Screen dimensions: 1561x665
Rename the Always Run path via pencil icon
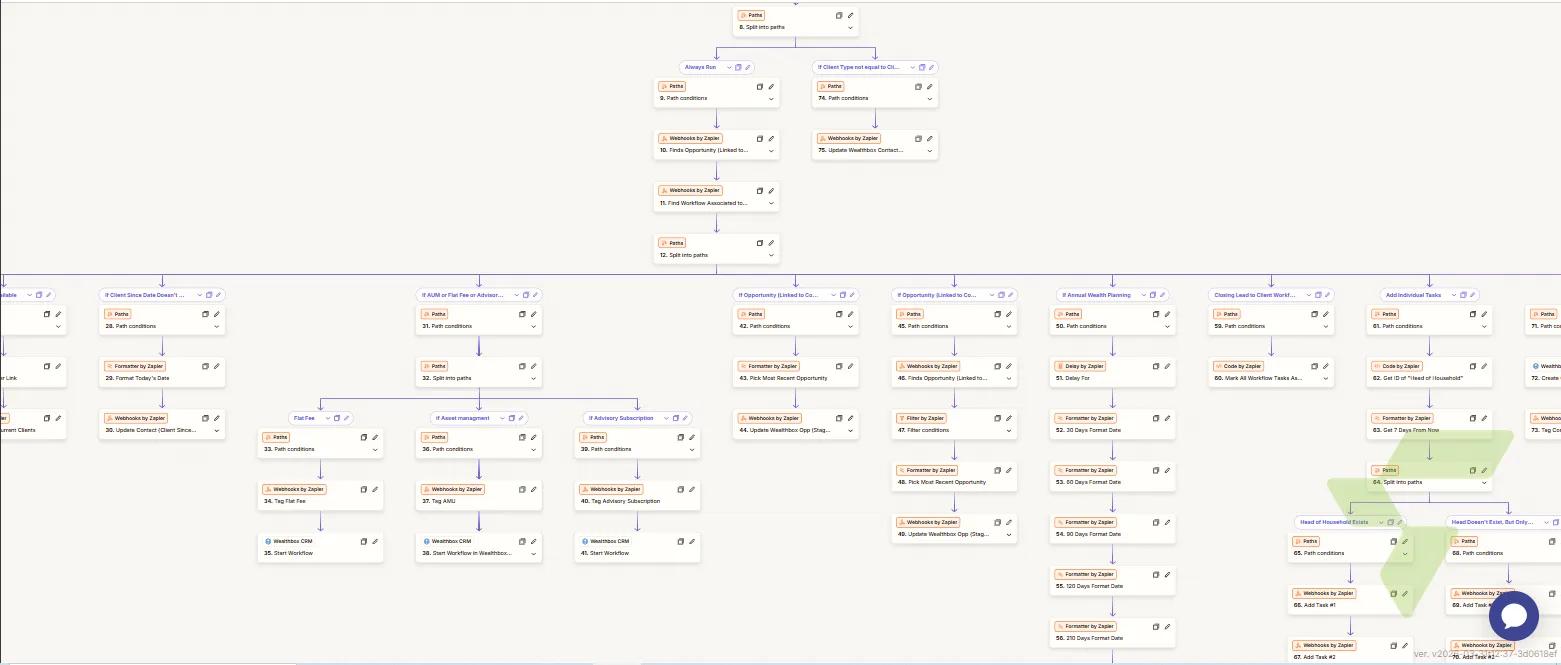[747, 67]
